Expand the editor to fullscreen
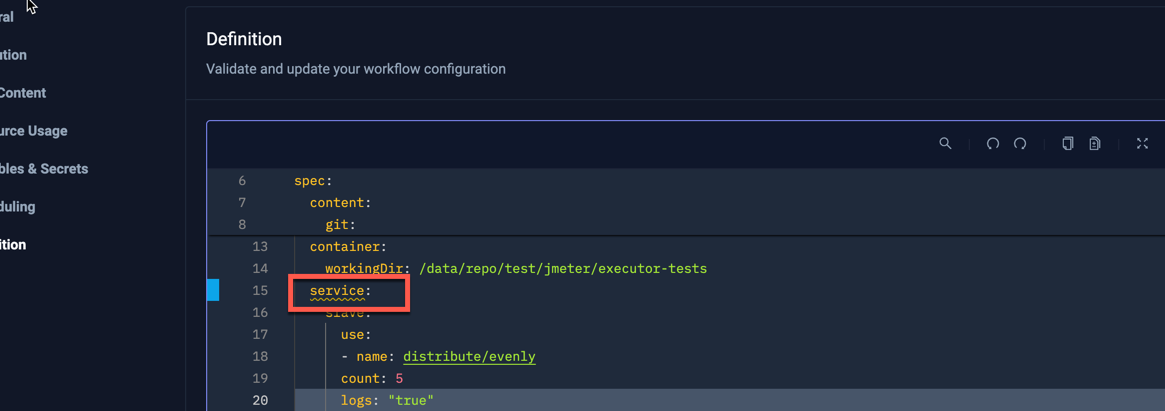Viewport: 1165px width, 411px height. tap(1142, 144)
